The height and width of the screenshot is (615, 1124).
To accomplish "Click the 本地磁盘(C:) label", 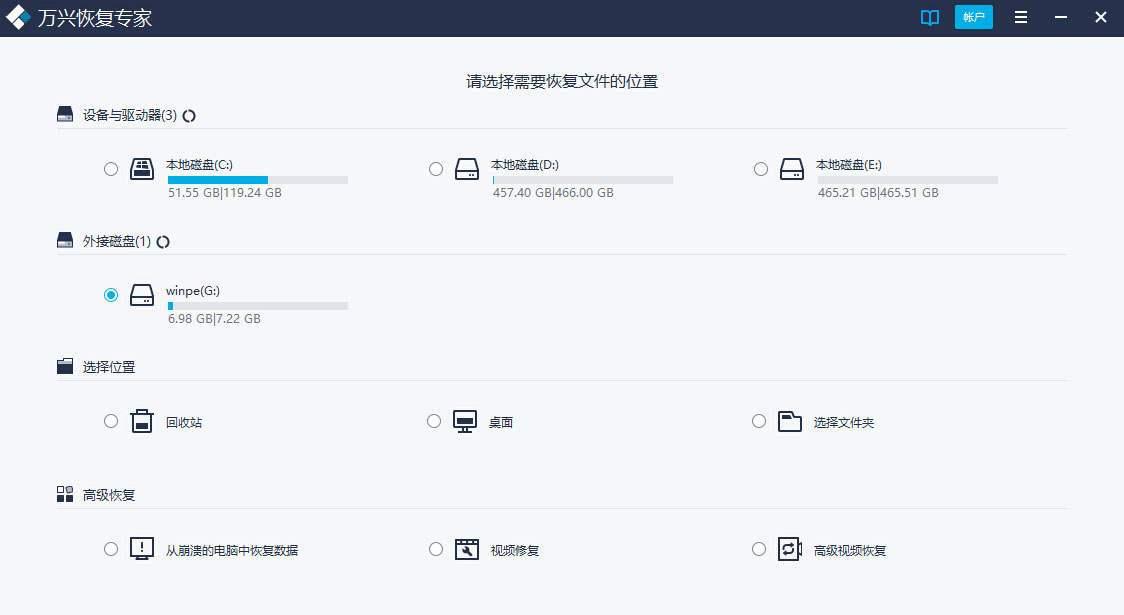I will (199, 165).
